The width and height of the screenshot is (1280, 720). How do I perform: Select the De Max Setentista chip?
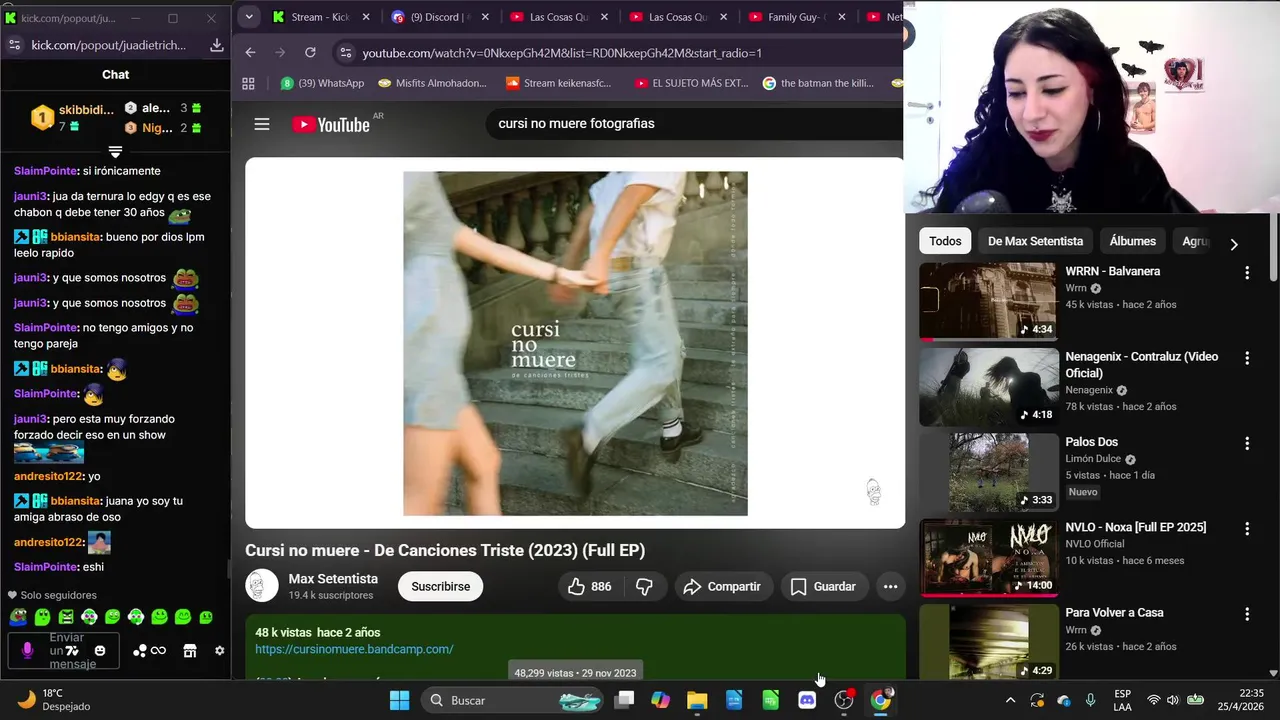[x=1035, y=241]
